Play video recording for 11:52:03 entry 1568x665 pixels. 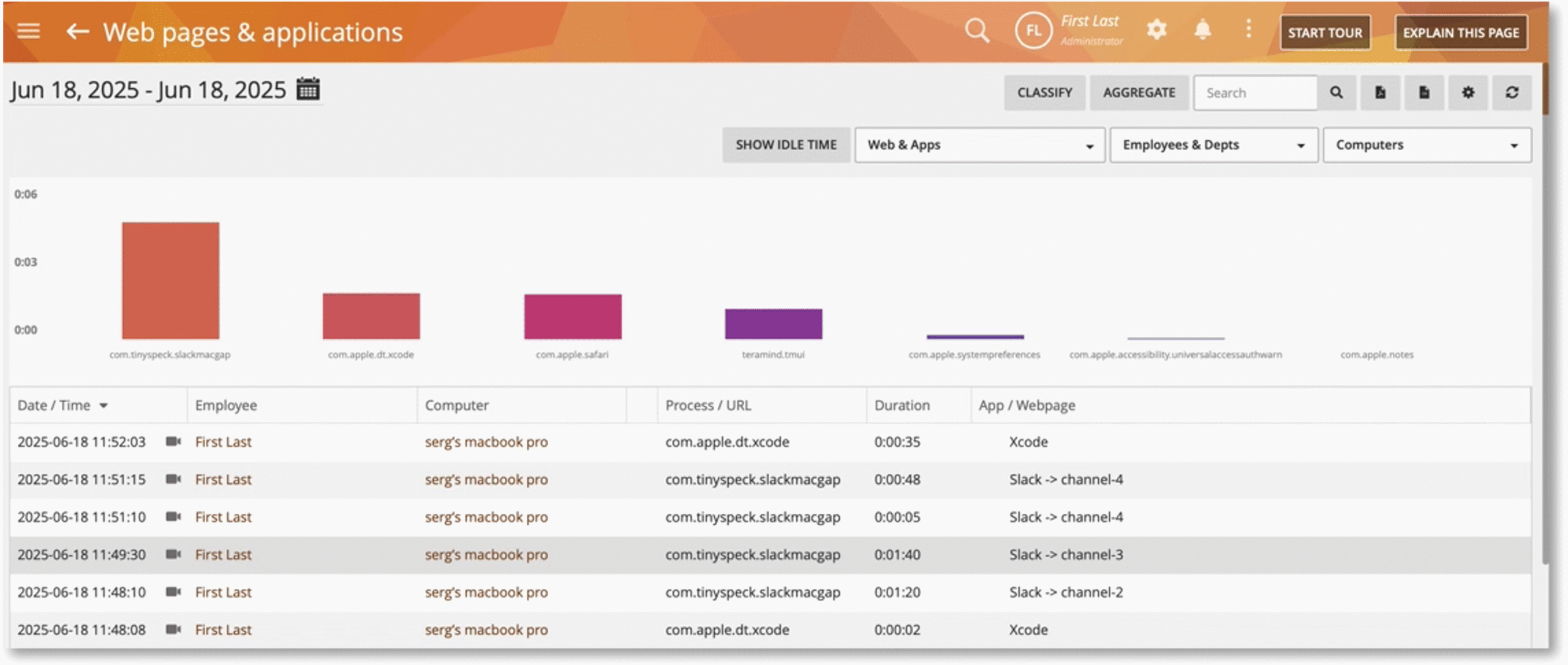pos(173,441)
